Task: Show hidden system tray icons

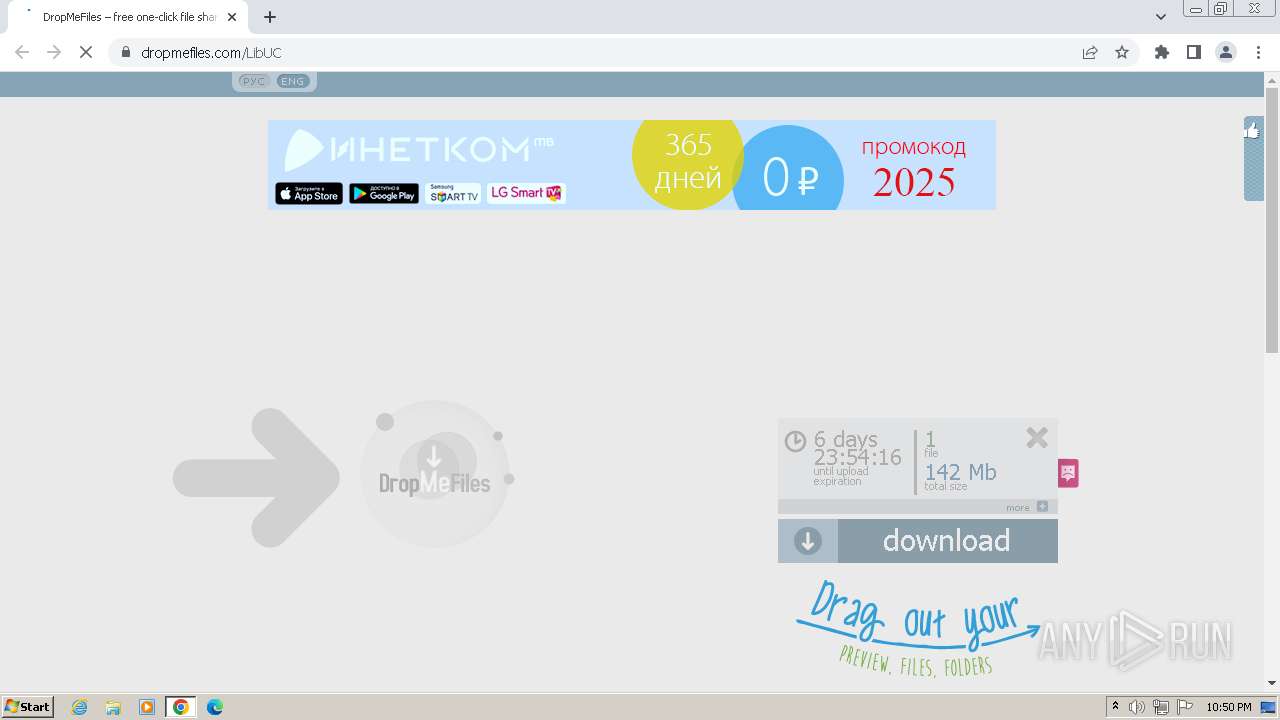Action: click(x=1116, y=707)
